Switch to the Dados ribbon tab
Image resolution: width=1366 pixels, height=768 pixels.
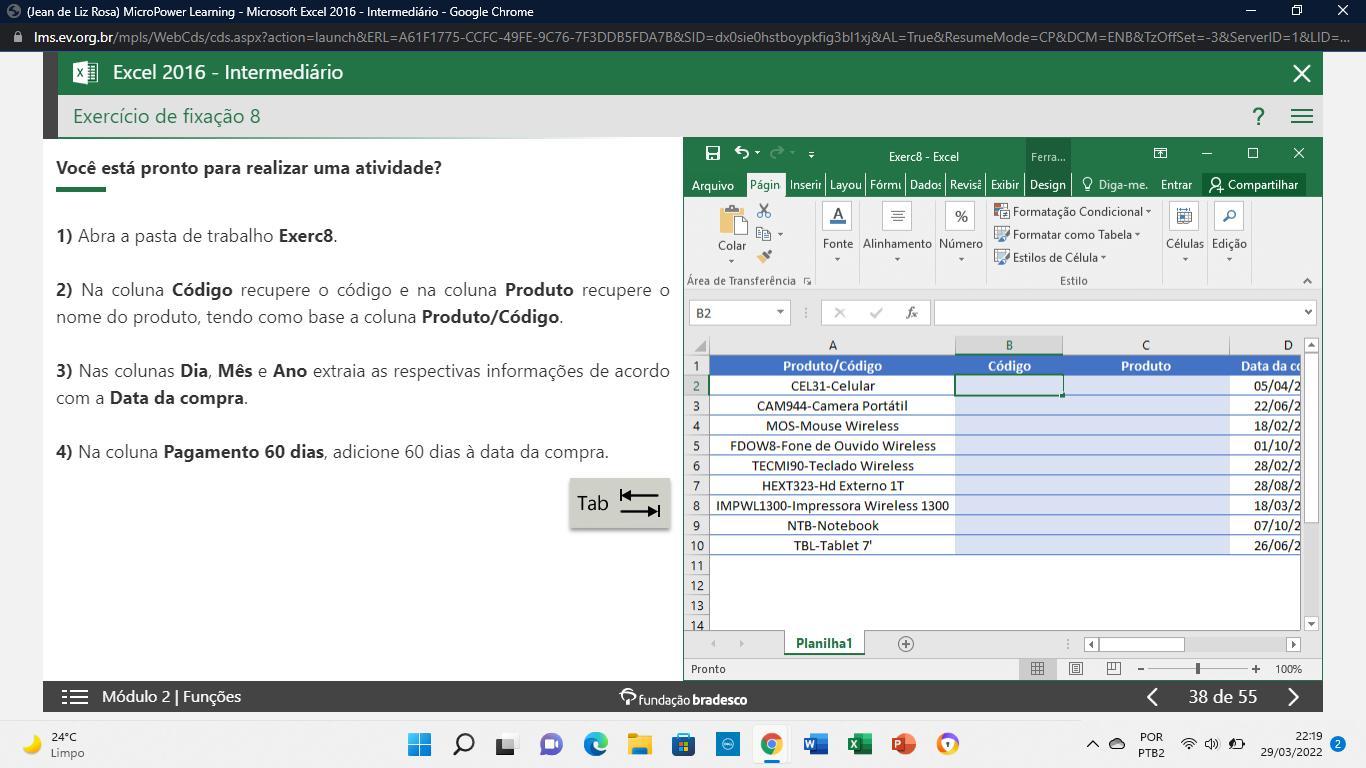click(x=926, y=185)
